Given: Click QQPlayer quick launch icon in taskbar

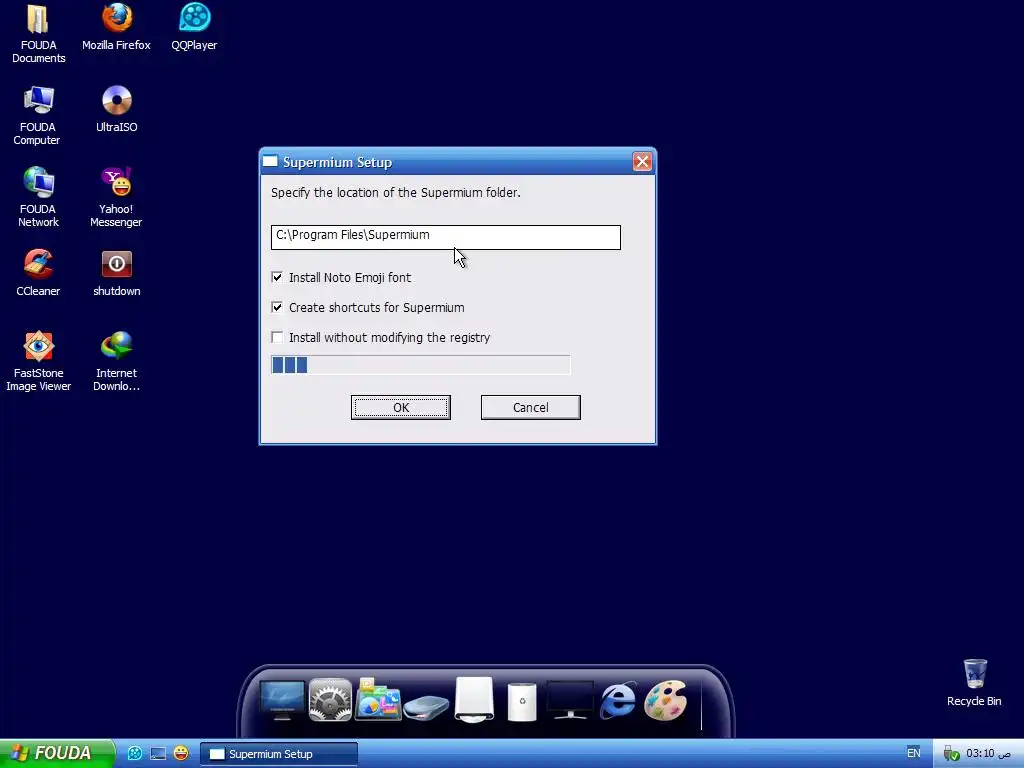Looking at the screenshot, I should pos(135,754).
